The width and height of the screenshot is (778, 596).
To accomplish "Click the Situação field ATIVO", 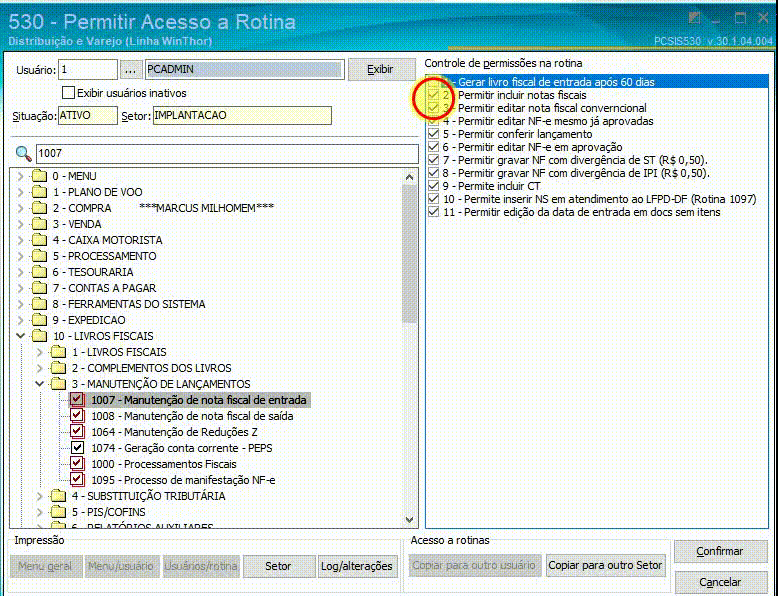I will (x=88, y=116).
